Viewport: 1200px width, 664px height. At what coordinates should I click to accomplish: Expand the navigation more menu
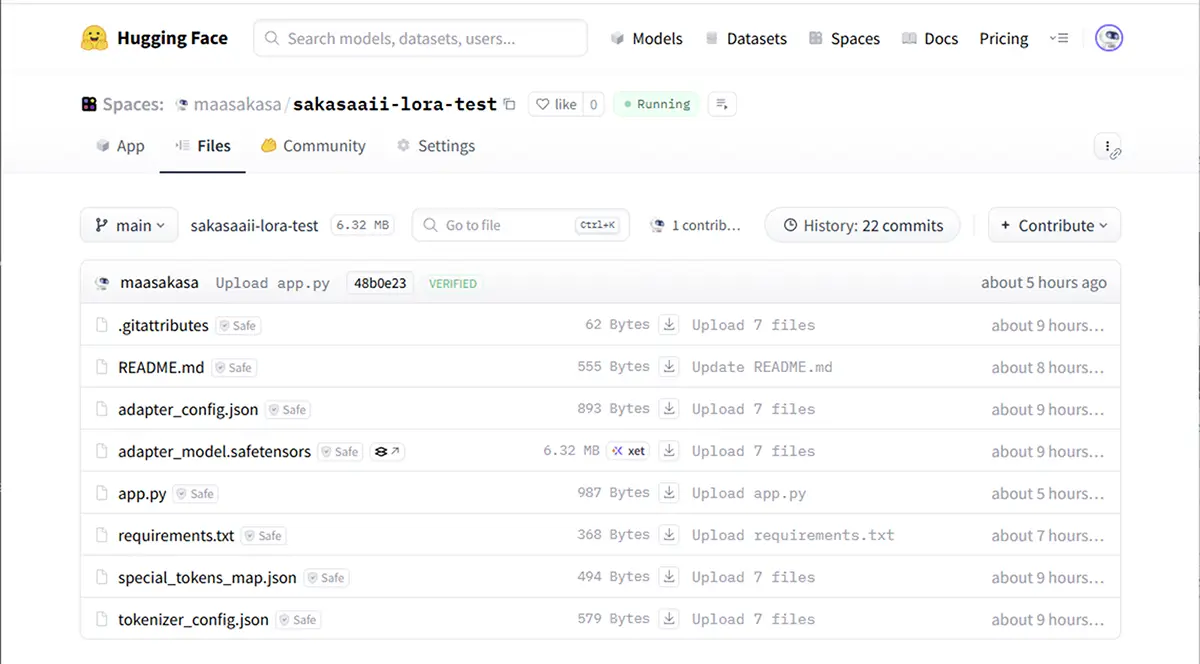[1059, 39]
